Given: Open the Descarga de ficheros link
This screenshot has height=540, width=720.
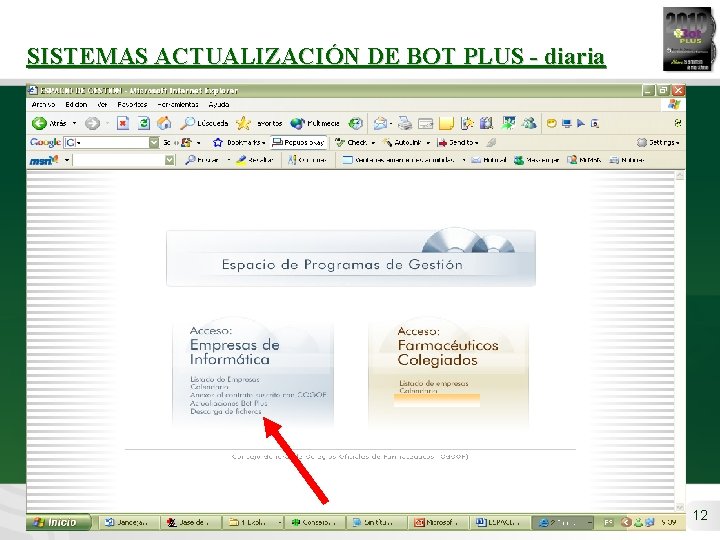Looking at the screenshot, I should pos(225,411).
